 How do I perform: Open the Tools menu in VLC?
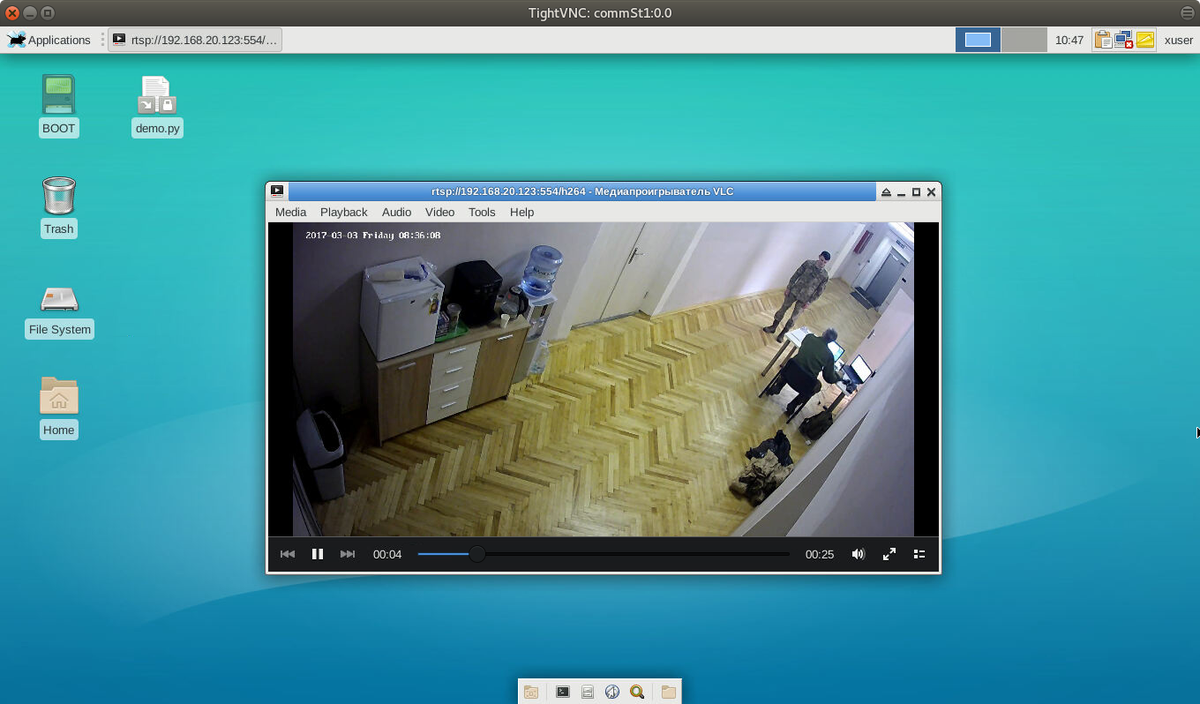[x=482, y=212]
